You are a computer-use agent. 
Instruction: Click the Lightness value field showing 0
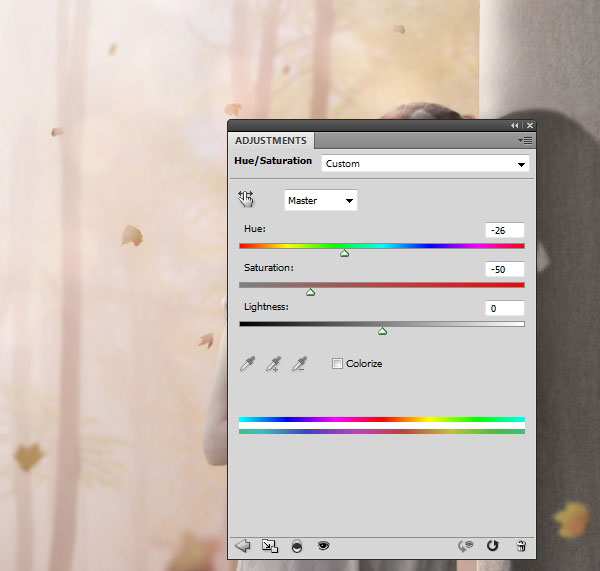tap(505, 308)
